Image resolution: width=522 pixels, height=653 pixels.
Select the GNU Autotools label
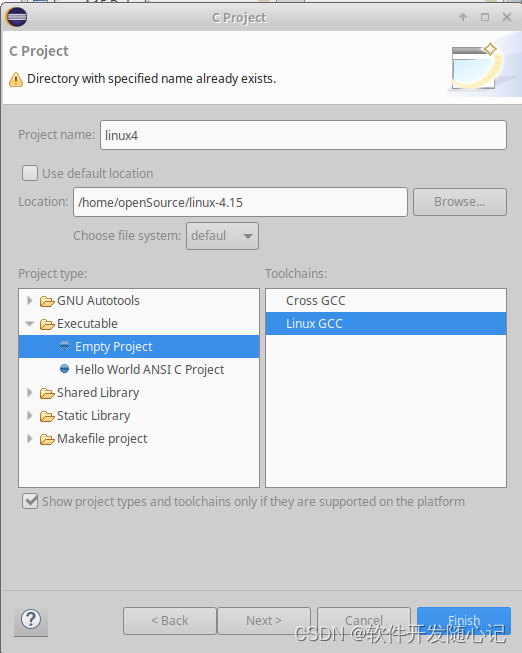pos(98,301)
